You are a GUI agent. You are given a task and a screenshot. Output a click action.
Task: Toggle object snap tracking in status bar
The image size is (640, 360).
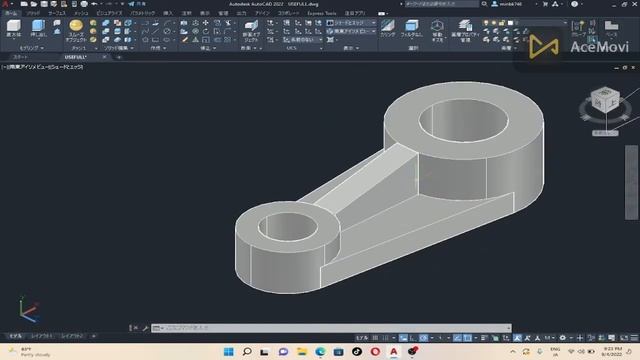pos(458,338)
